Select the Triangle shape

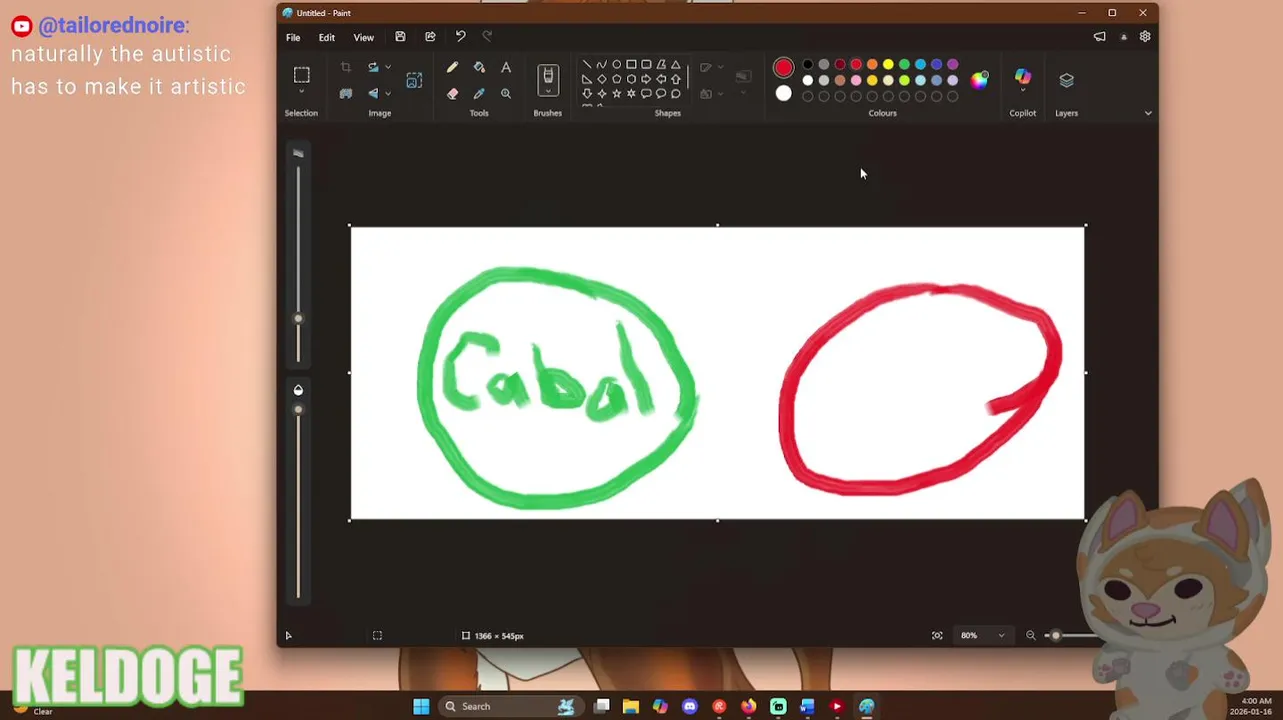click(x=676, y=65)
